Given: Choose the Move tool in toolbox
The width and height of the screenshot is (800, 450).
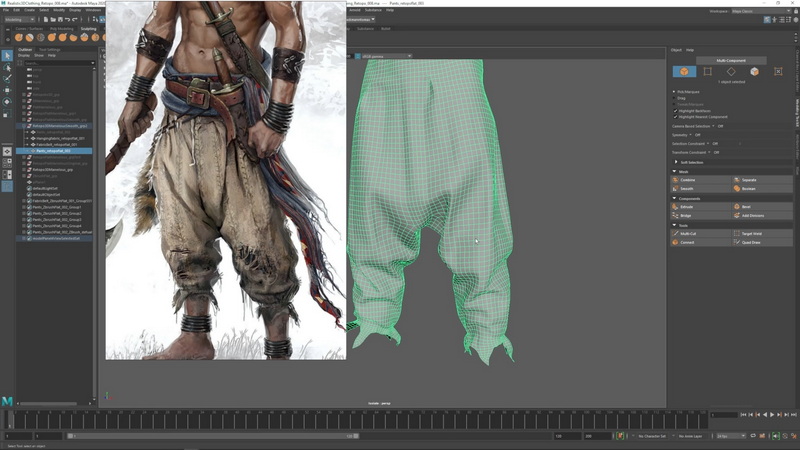Looking at the screenshot, I should tap(7, 90).
